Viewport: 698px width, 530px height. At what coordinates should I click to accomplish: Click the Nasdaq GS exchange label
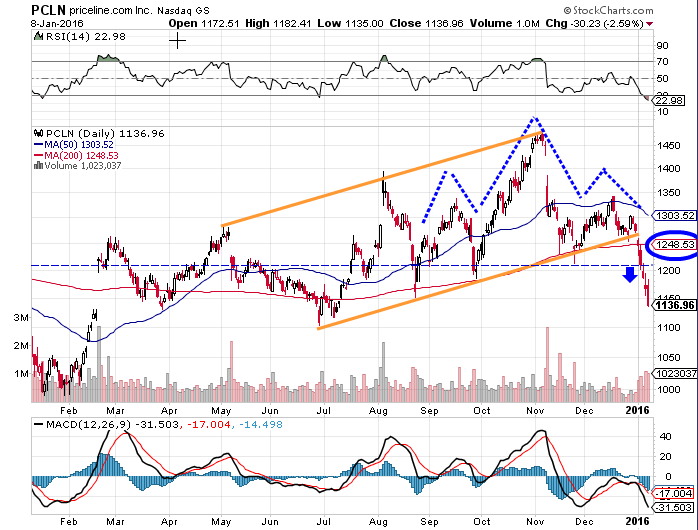[183, 10]
